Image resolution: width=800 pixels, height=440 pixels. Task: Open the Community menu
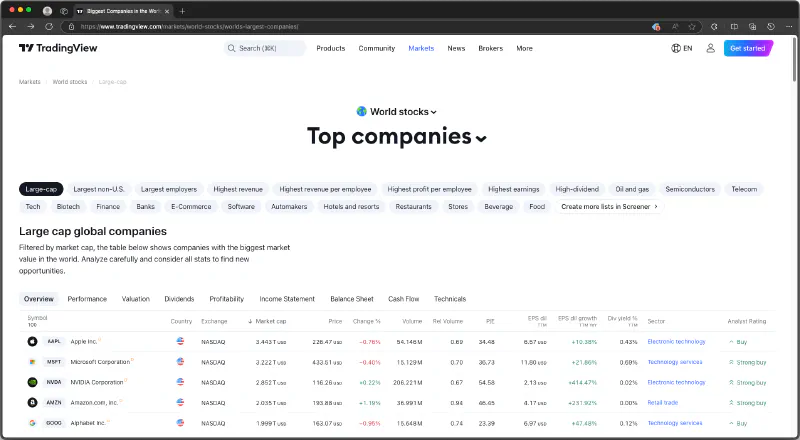click(x=377, y=48)
